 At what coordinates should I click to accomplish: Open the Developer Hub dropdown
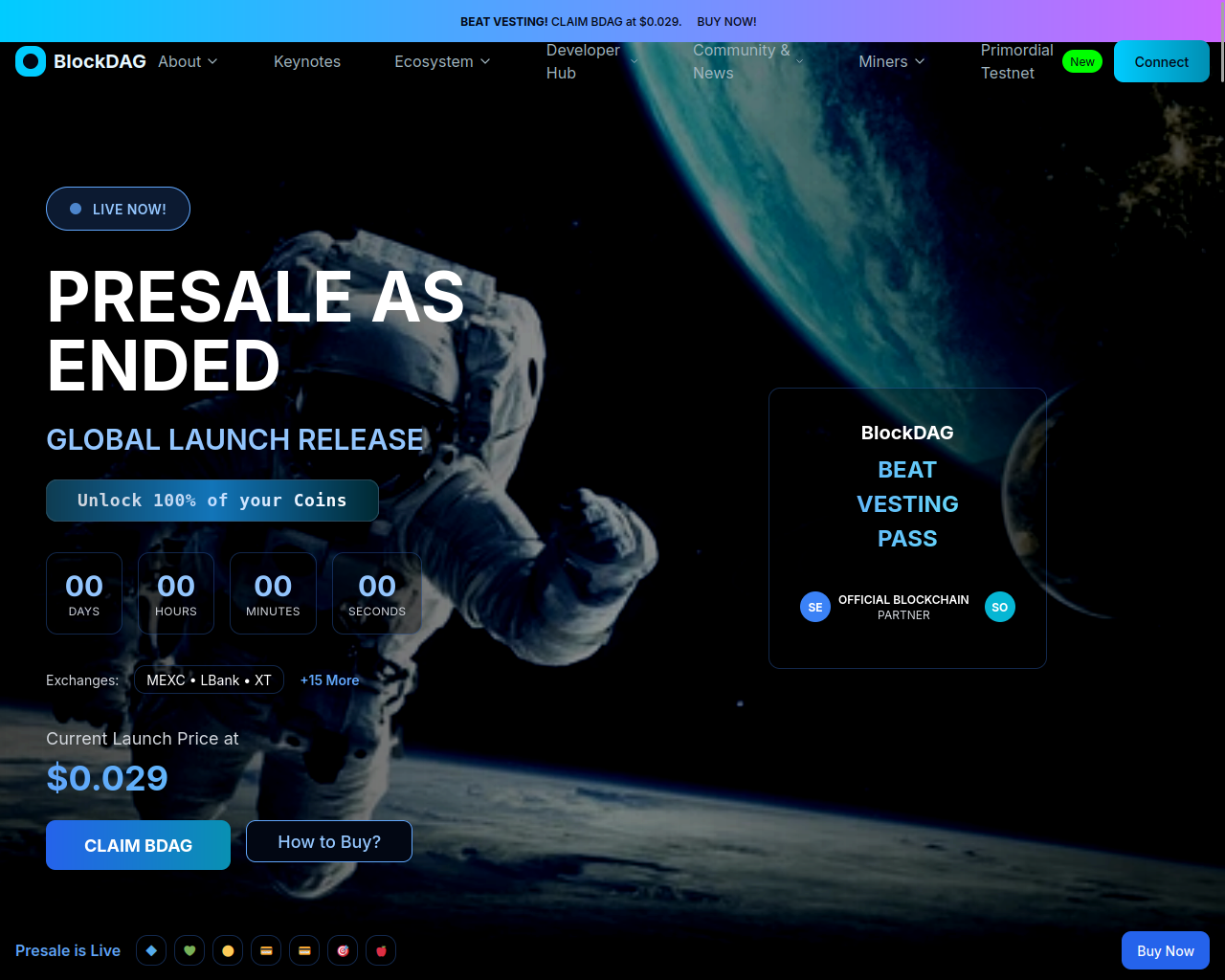(x=592, y=61)
